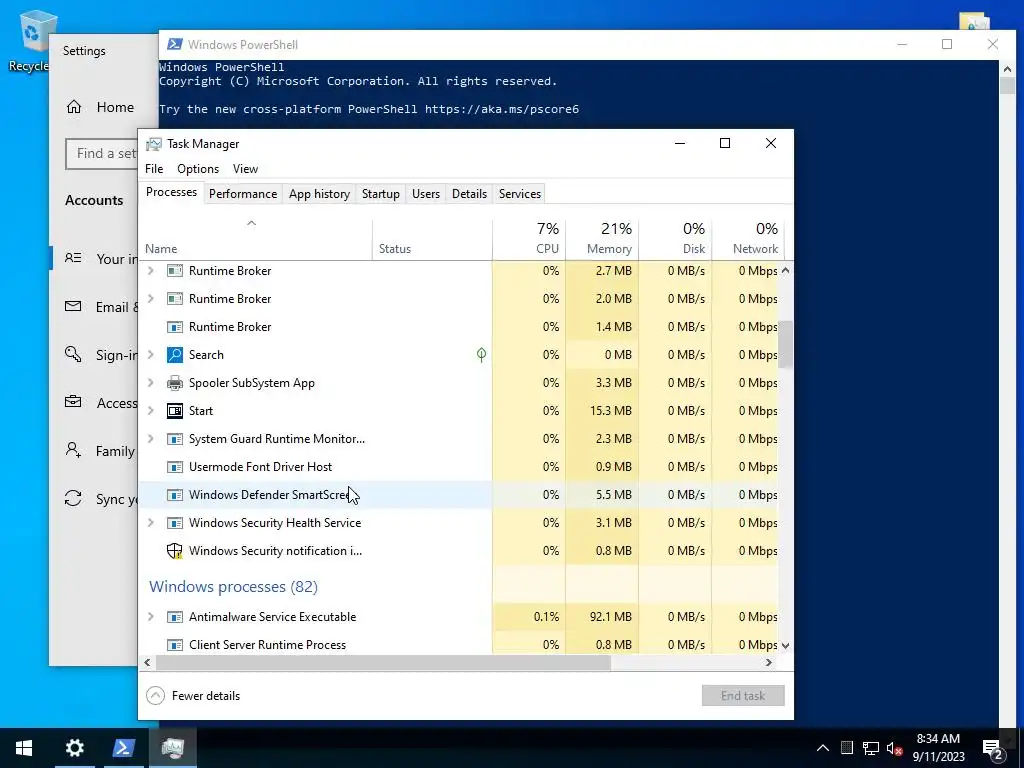Show hidden system tray icons
The width and height of the screenshot is (1024, 768).
(x=823, y=748)
